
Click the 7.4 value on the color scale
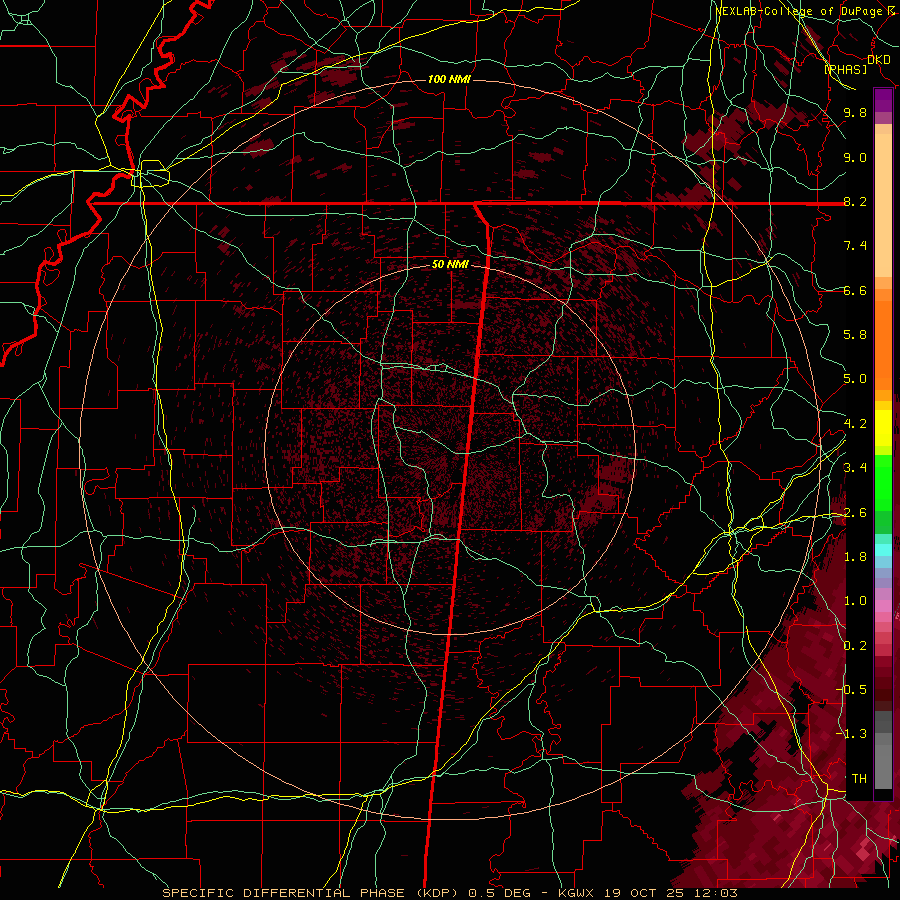855,246
